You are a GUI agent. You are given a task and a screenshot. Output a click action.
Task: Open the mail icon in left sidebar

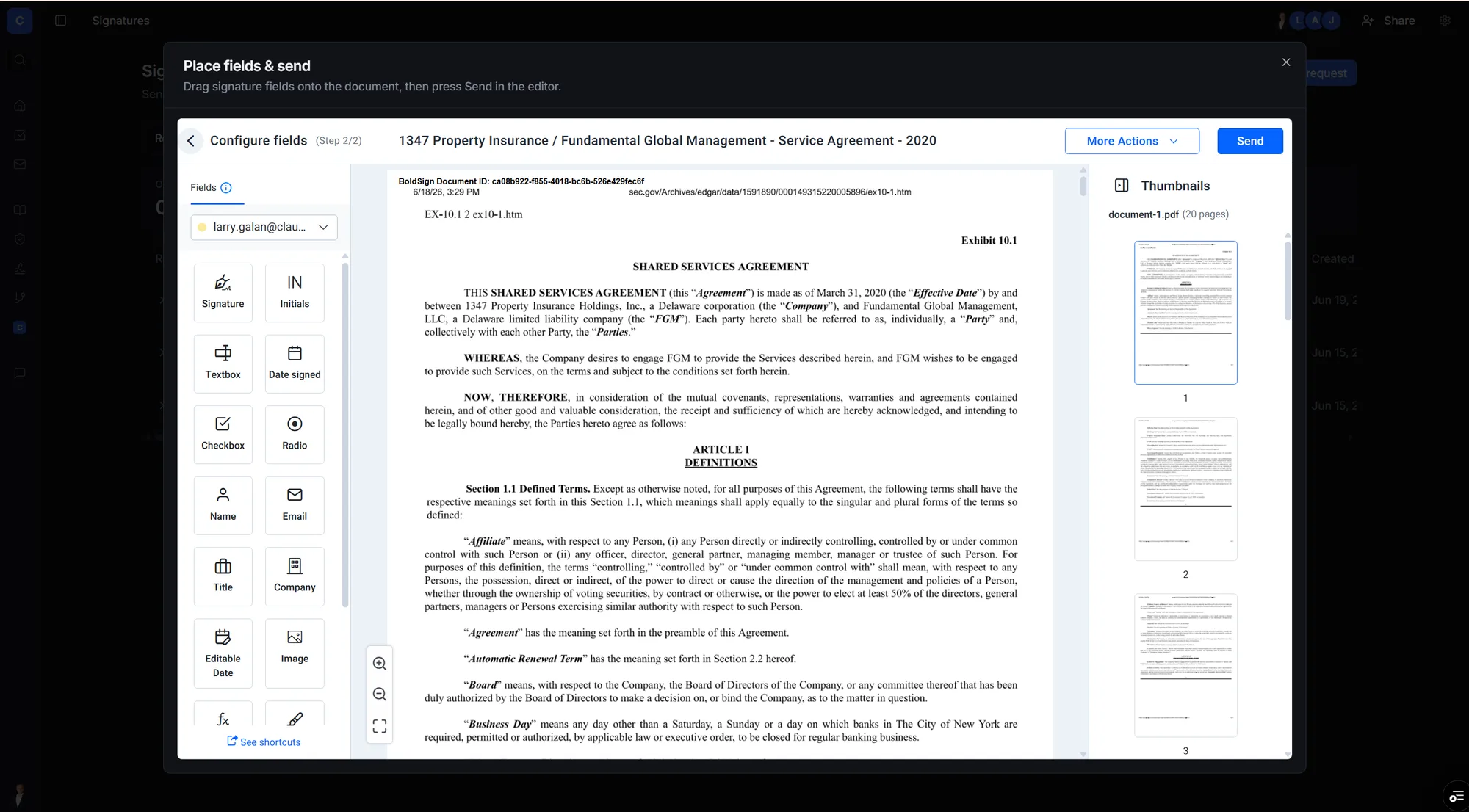(20, 164)
